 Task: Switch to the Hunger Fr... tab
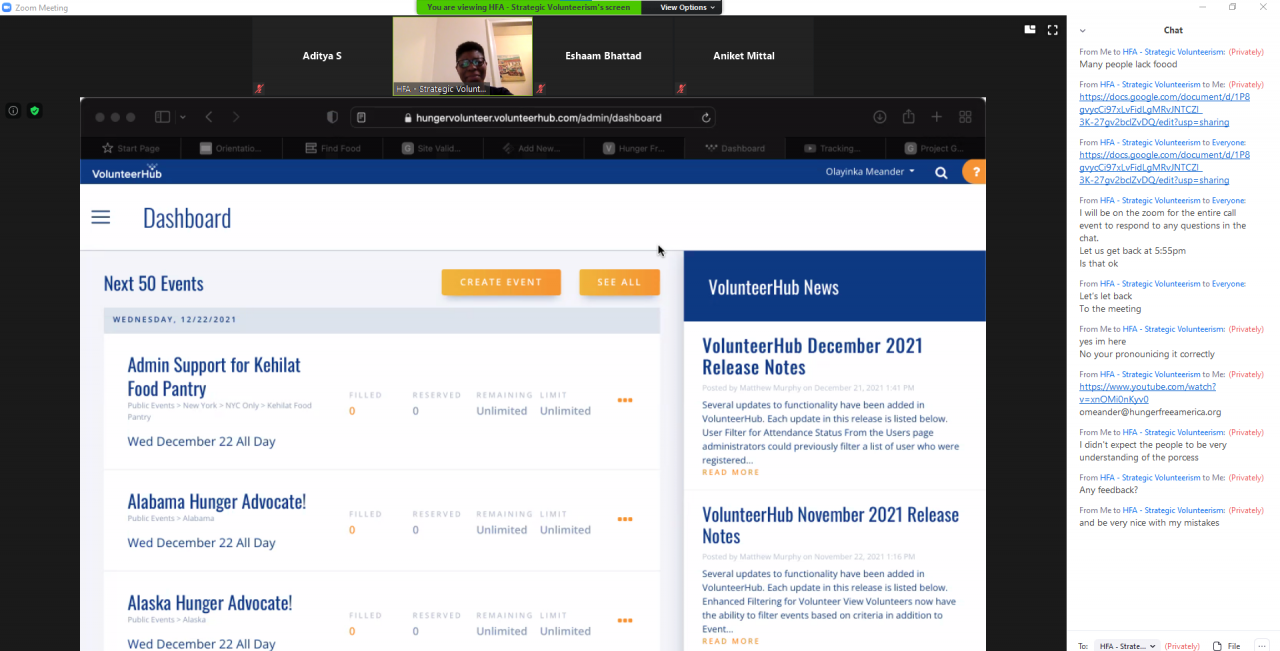click(635, 148)
